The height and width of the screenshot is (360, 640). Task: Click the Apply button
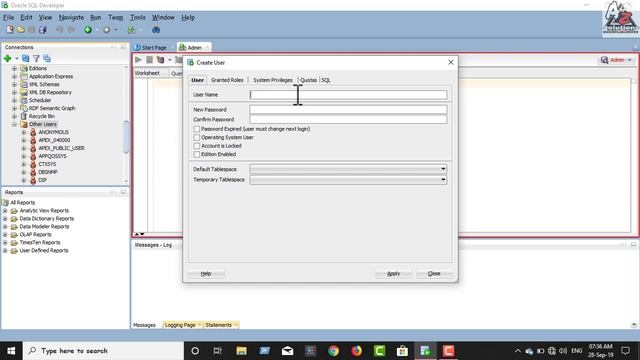[x=393, y=273]
